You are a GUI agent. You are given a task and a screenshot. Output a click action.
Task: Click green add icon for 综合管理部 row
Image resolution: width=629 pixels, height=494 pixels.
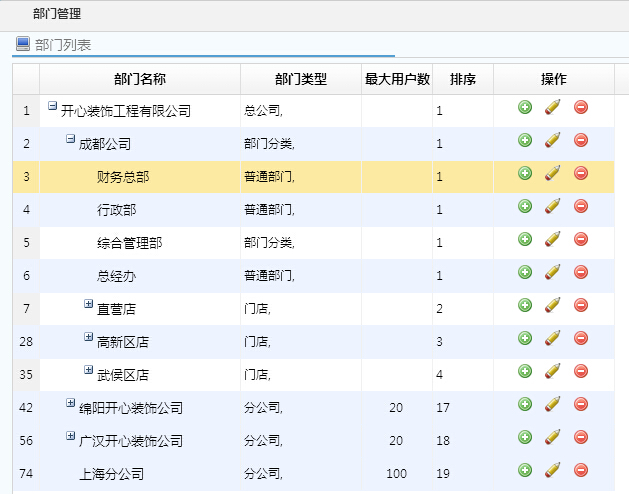click(x=525, y=240)
